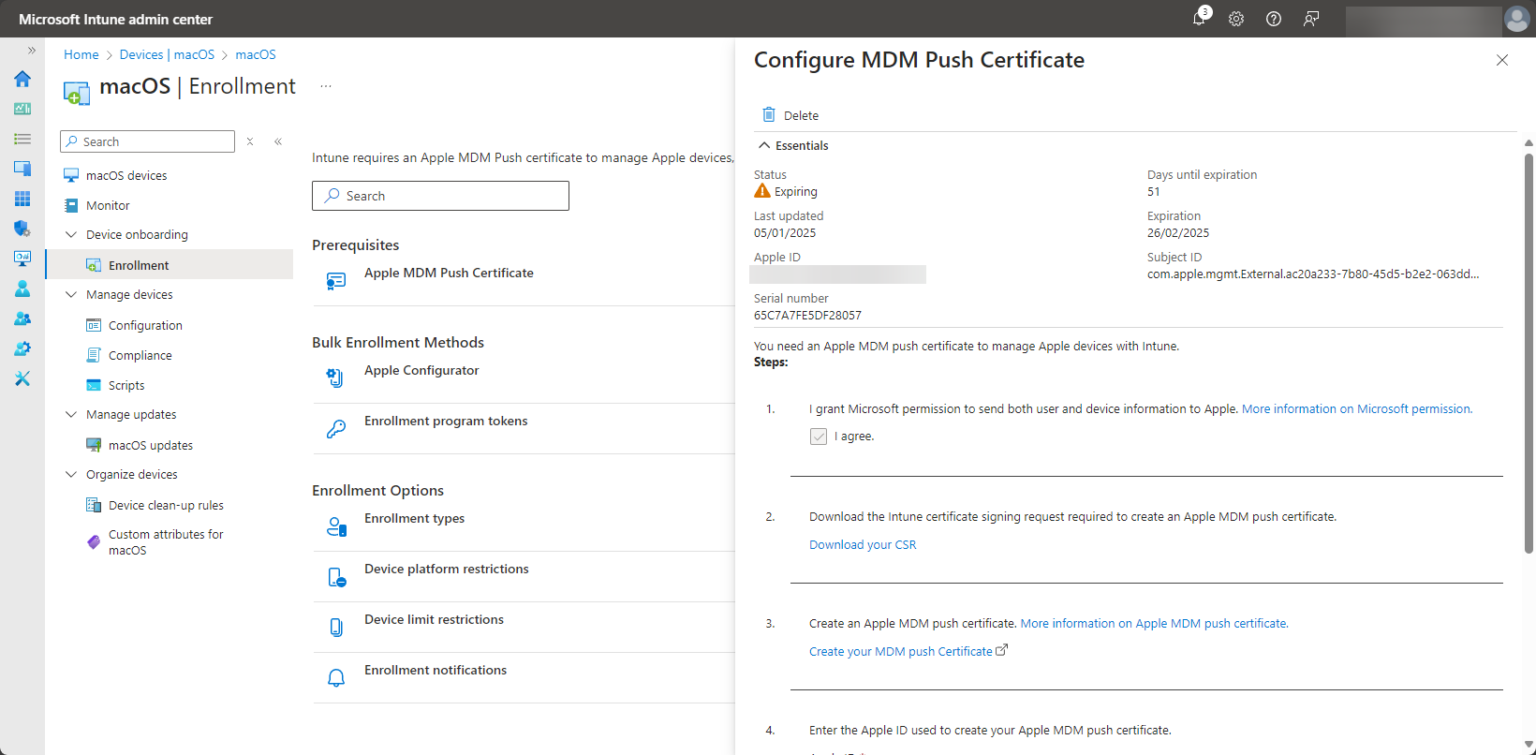Open Devices icon in the left rail
1536x755 pixels.
pos(22,169)
